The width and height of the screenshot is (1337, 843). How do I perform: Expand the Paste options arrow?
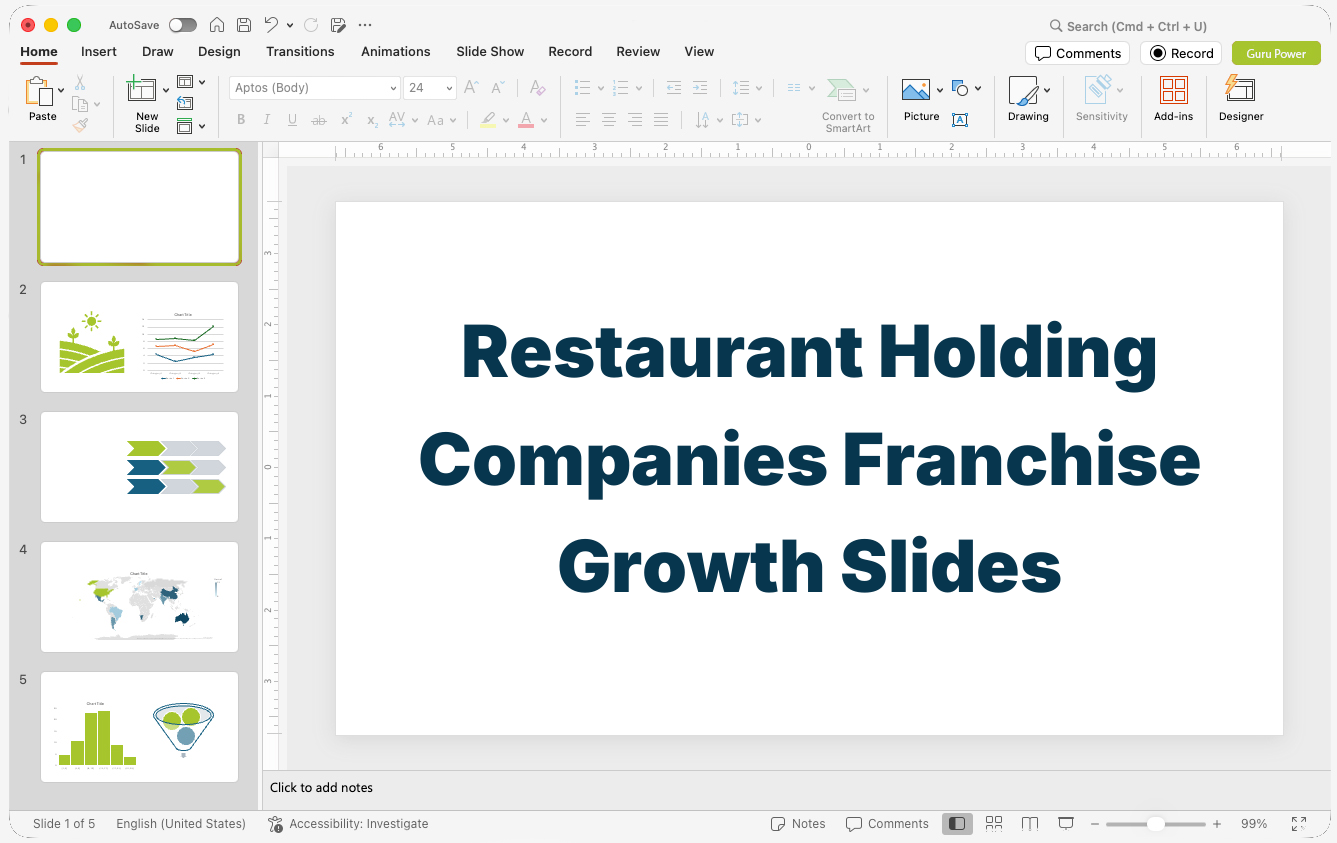pos(61,91)
